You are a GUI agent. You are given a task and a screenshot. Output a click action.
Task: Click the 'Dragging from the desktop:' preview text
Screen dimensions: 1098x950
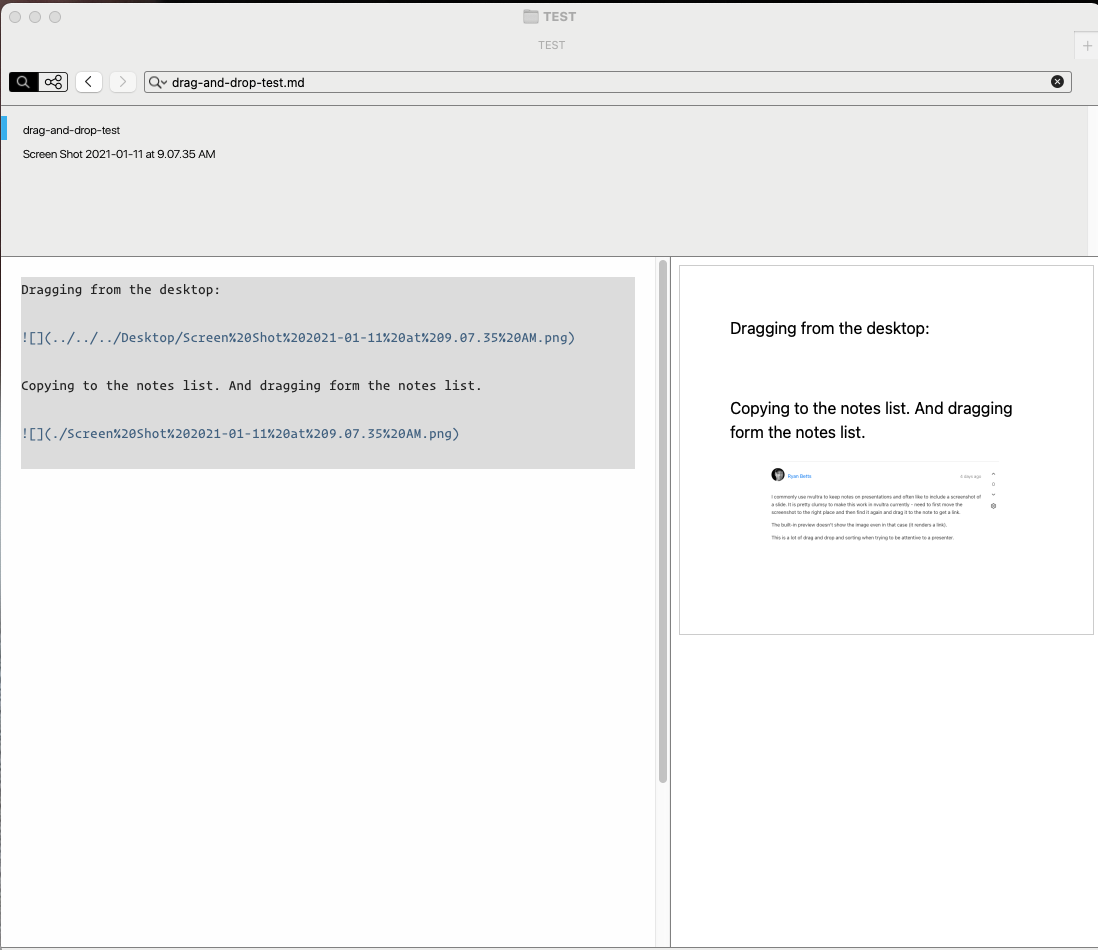click(x=830, y=329)
